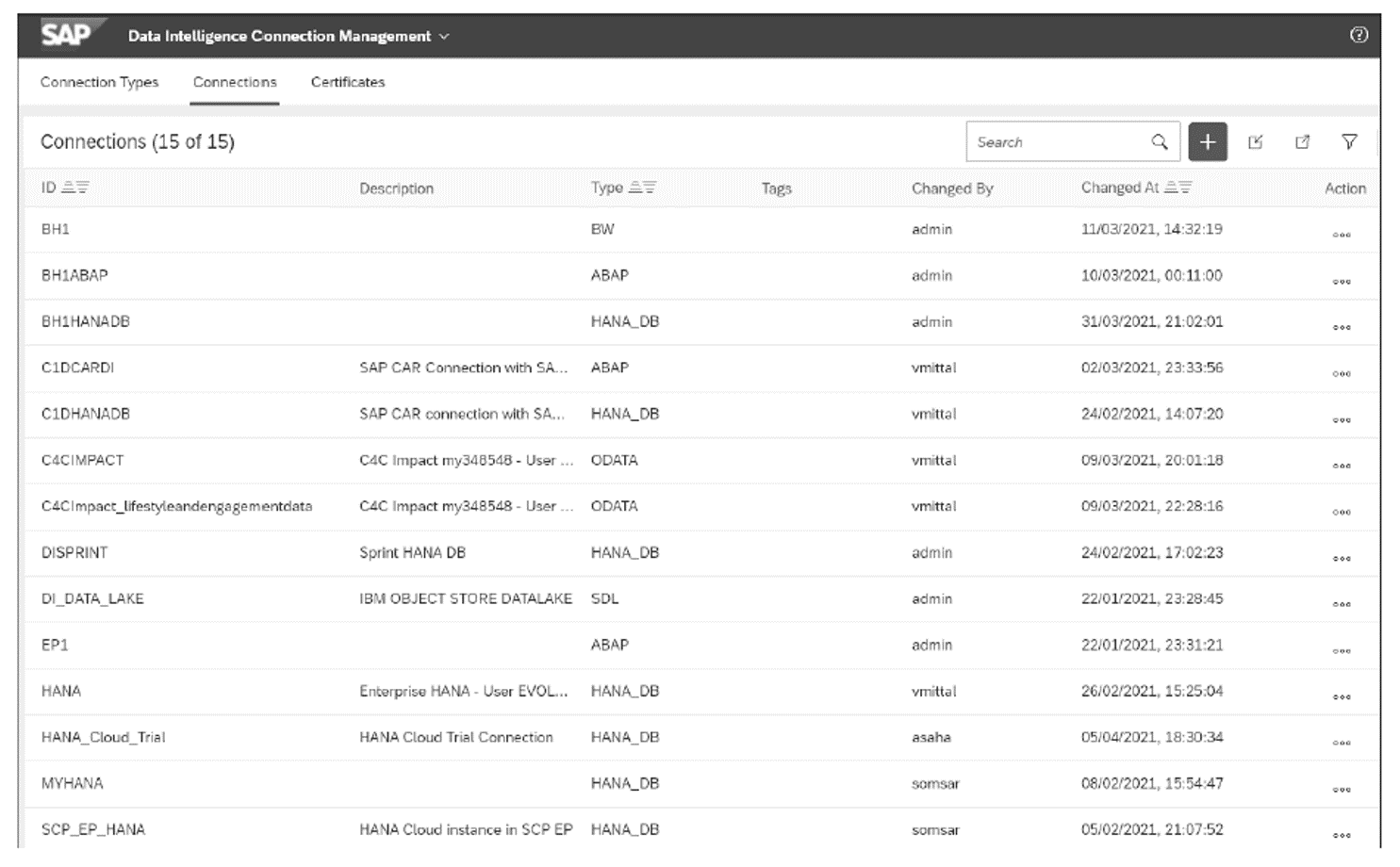
Task: Open action menu for EP1 row
Action: tap(1342, 650)
